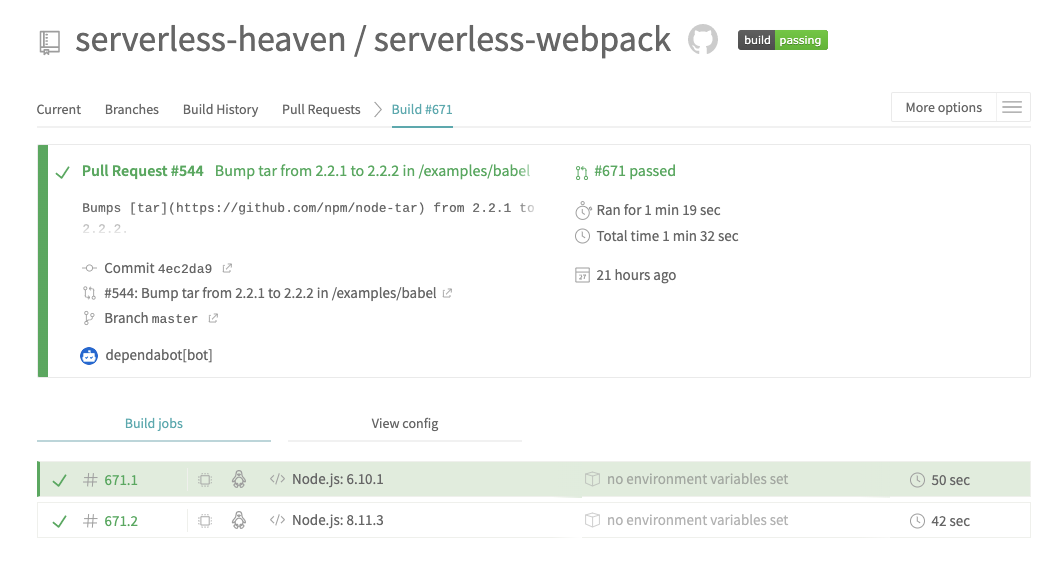Click the hamburger icon beside More options
Viewport: 1054px width, 567px height.
(x=1012, y=107)
